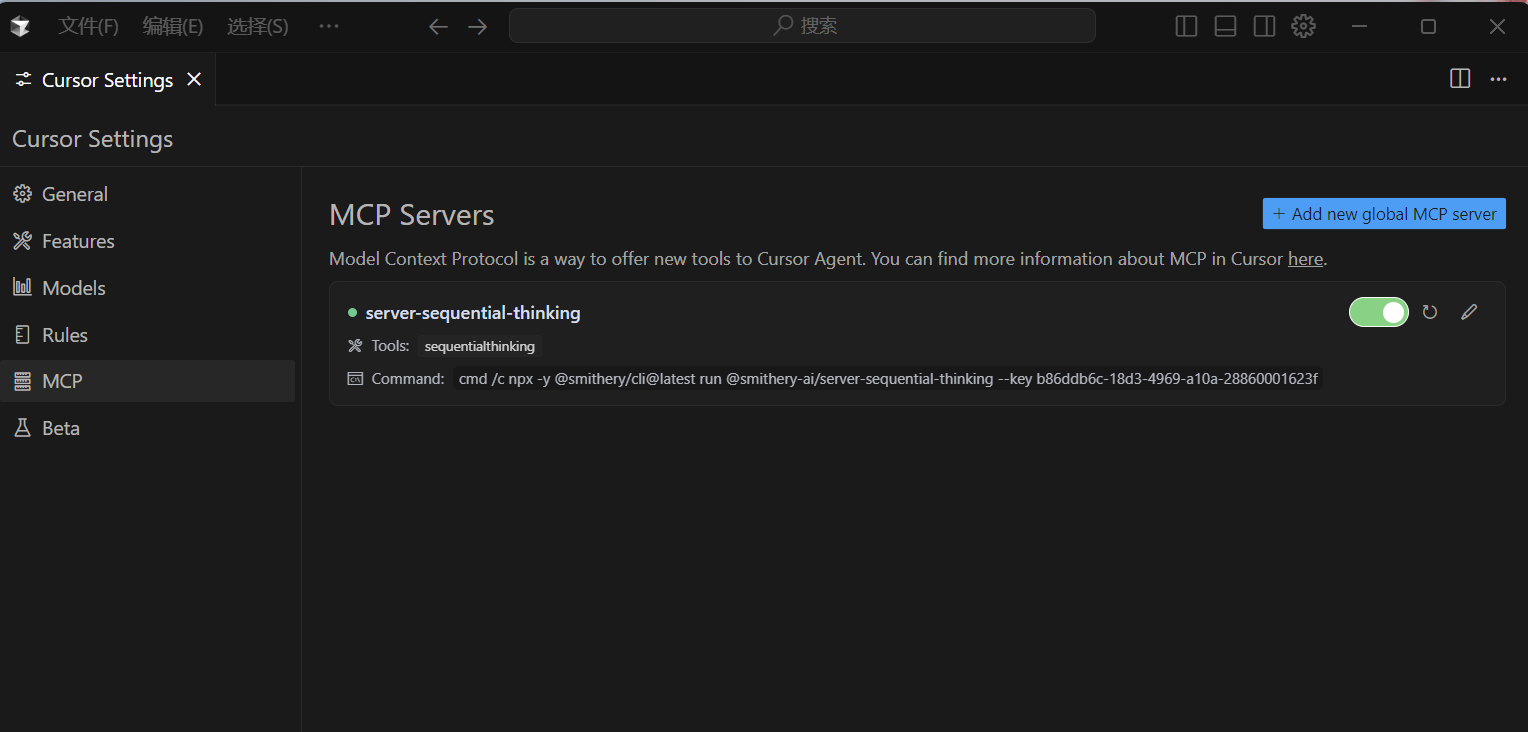Toggle the bottom panel visibility icon
Screen dimensions: 1528x732
[1225, 26]
